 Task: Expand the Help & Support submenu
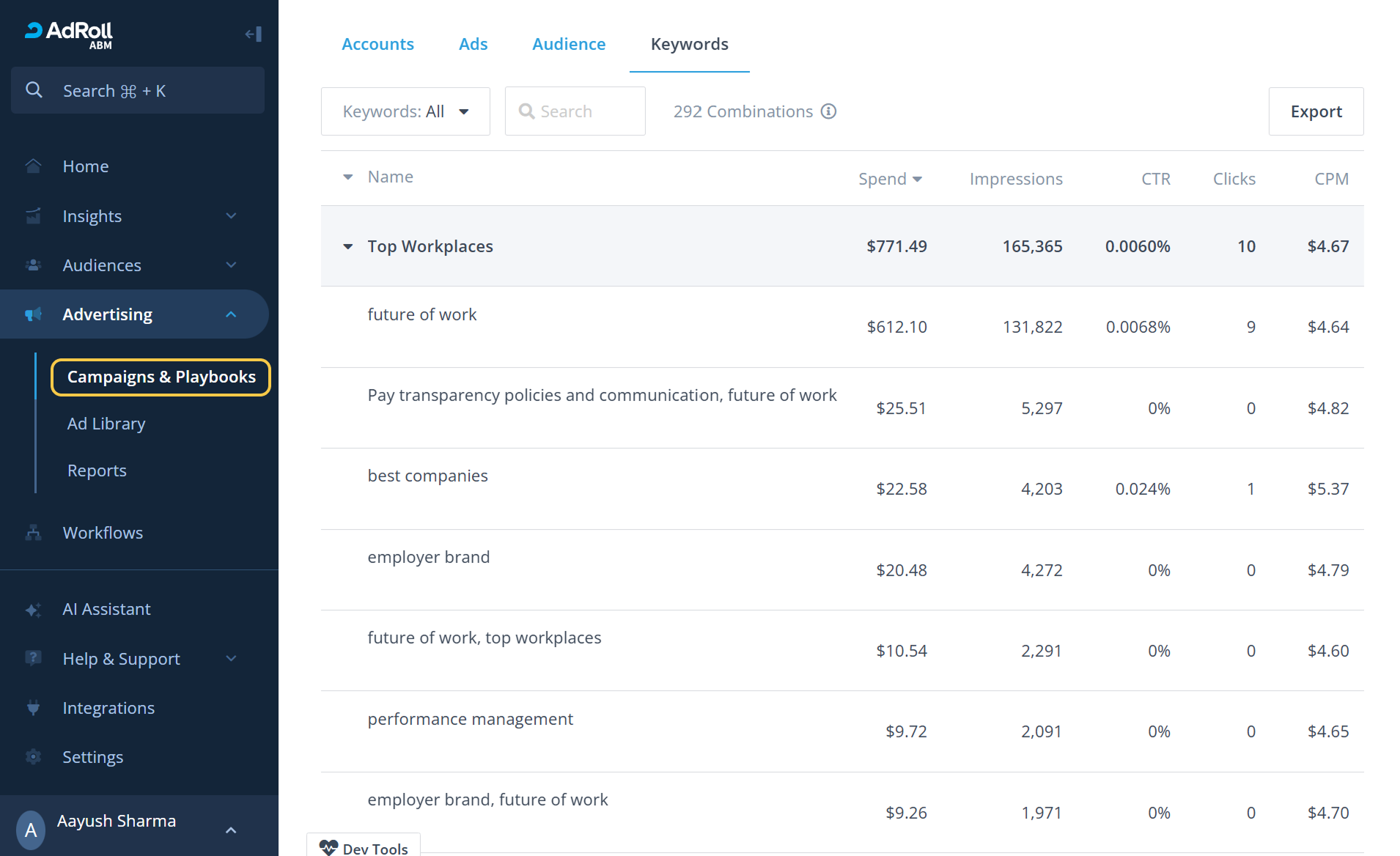[231, 659]
